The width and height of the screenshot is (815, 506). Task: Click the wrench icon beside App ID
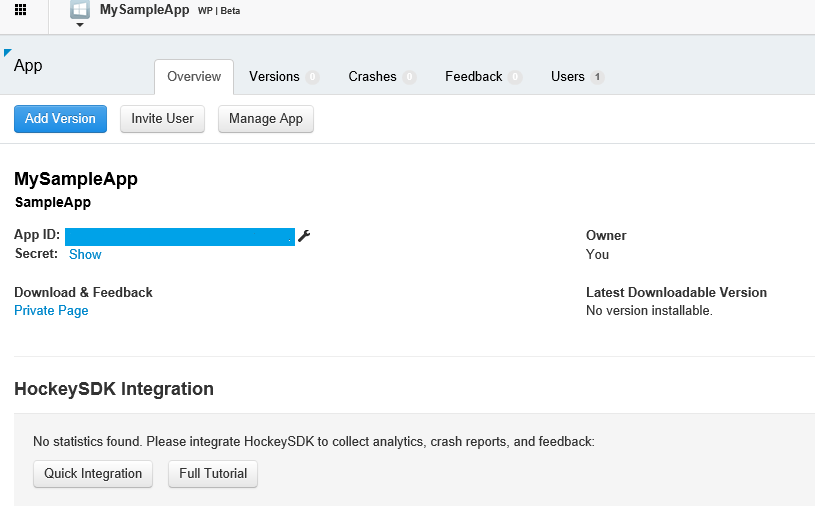[304, 236]
